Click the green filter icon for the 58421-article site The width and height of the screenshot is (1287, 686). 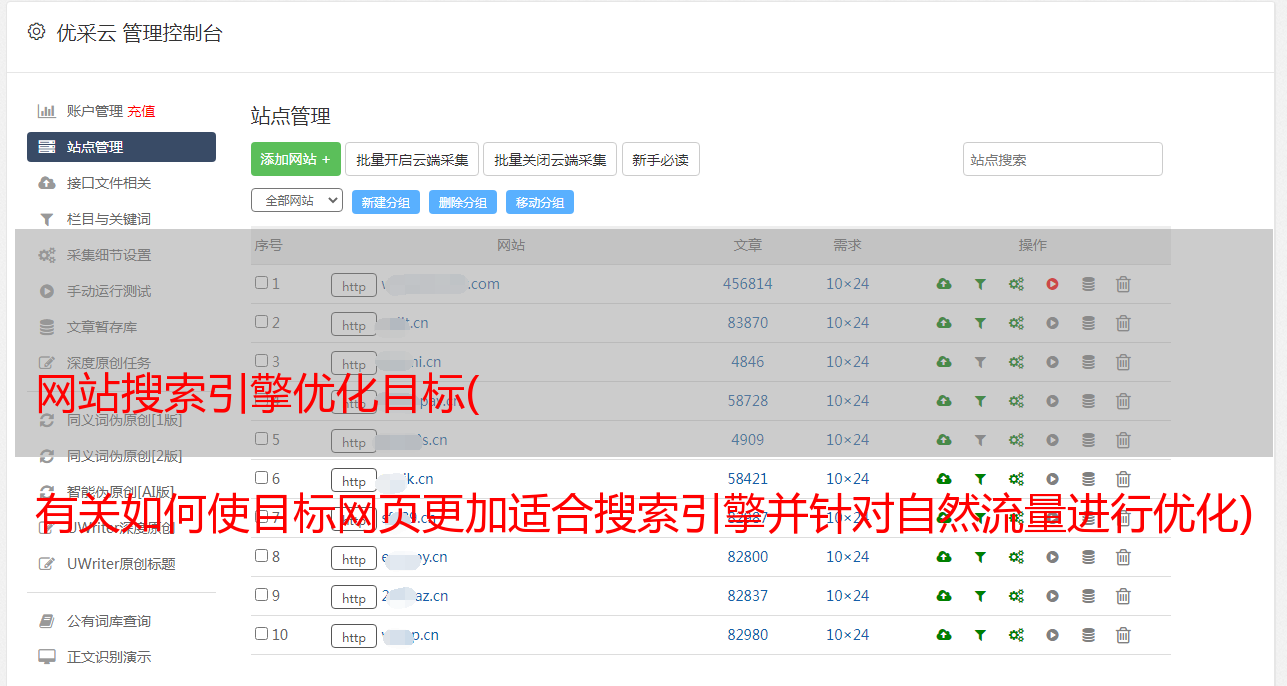(x=980, y=479)
